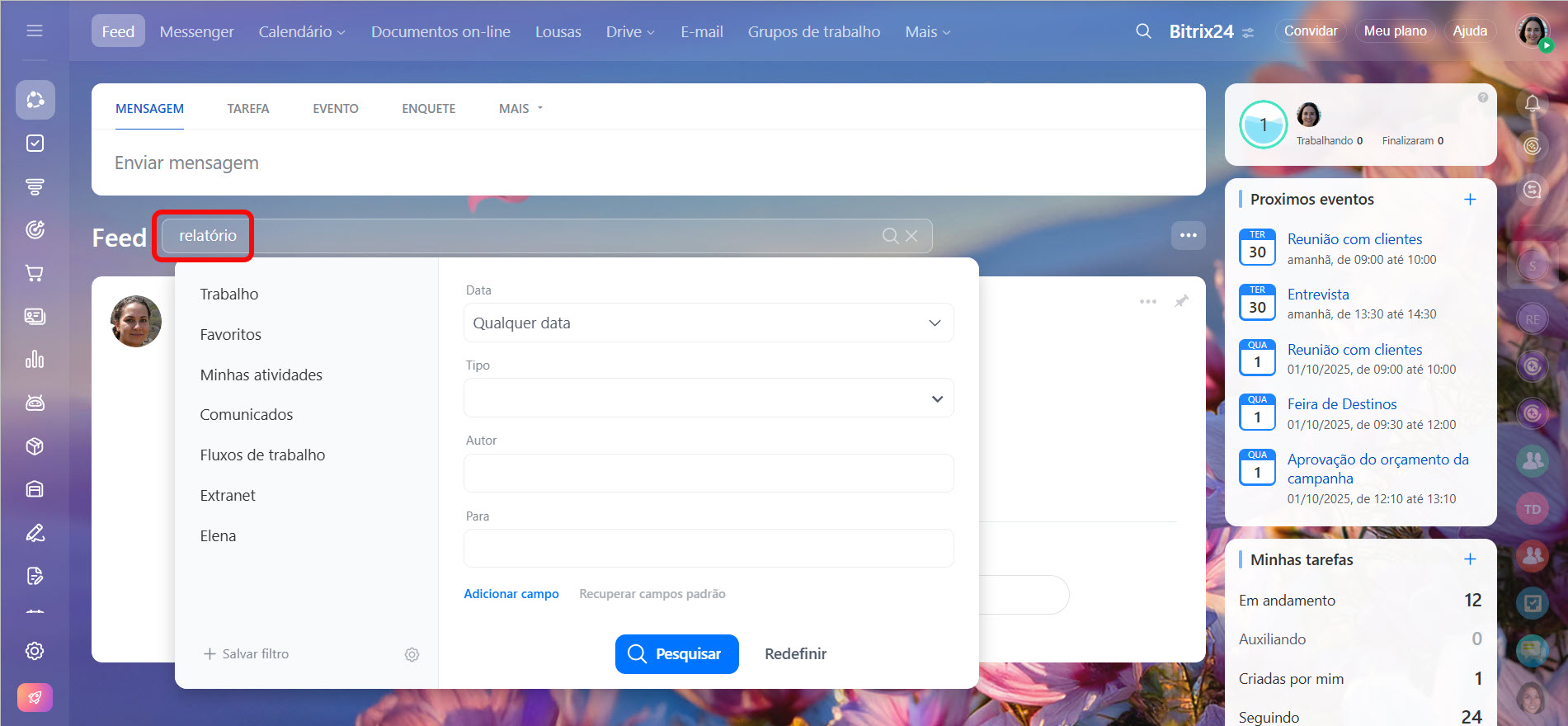The width and height of the screenshot is (1568, 726).
Task: Open the shopping cart icon in sidebar
Action: click(x=35, y=273)
